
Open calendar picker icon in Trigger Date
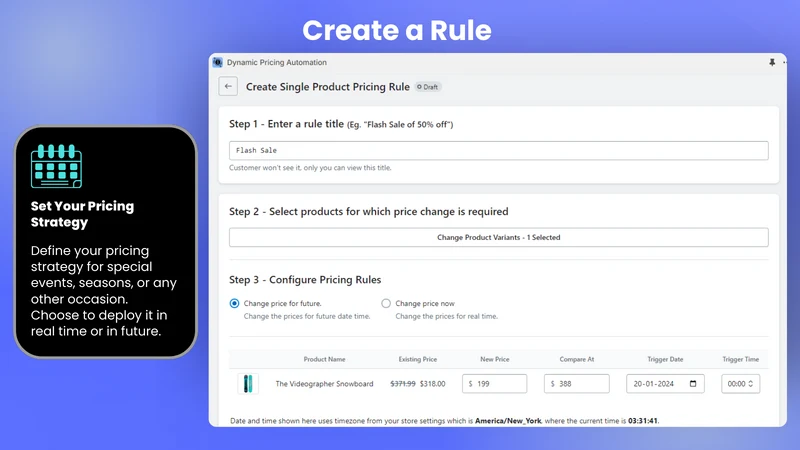pos(693,384)
